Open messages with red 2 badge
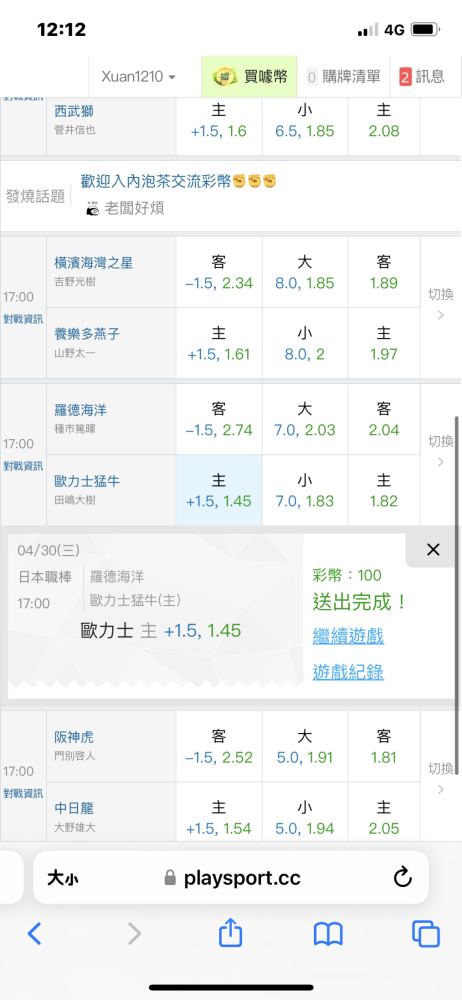Viewport: 462px width, 1000px height. [422, 77]
